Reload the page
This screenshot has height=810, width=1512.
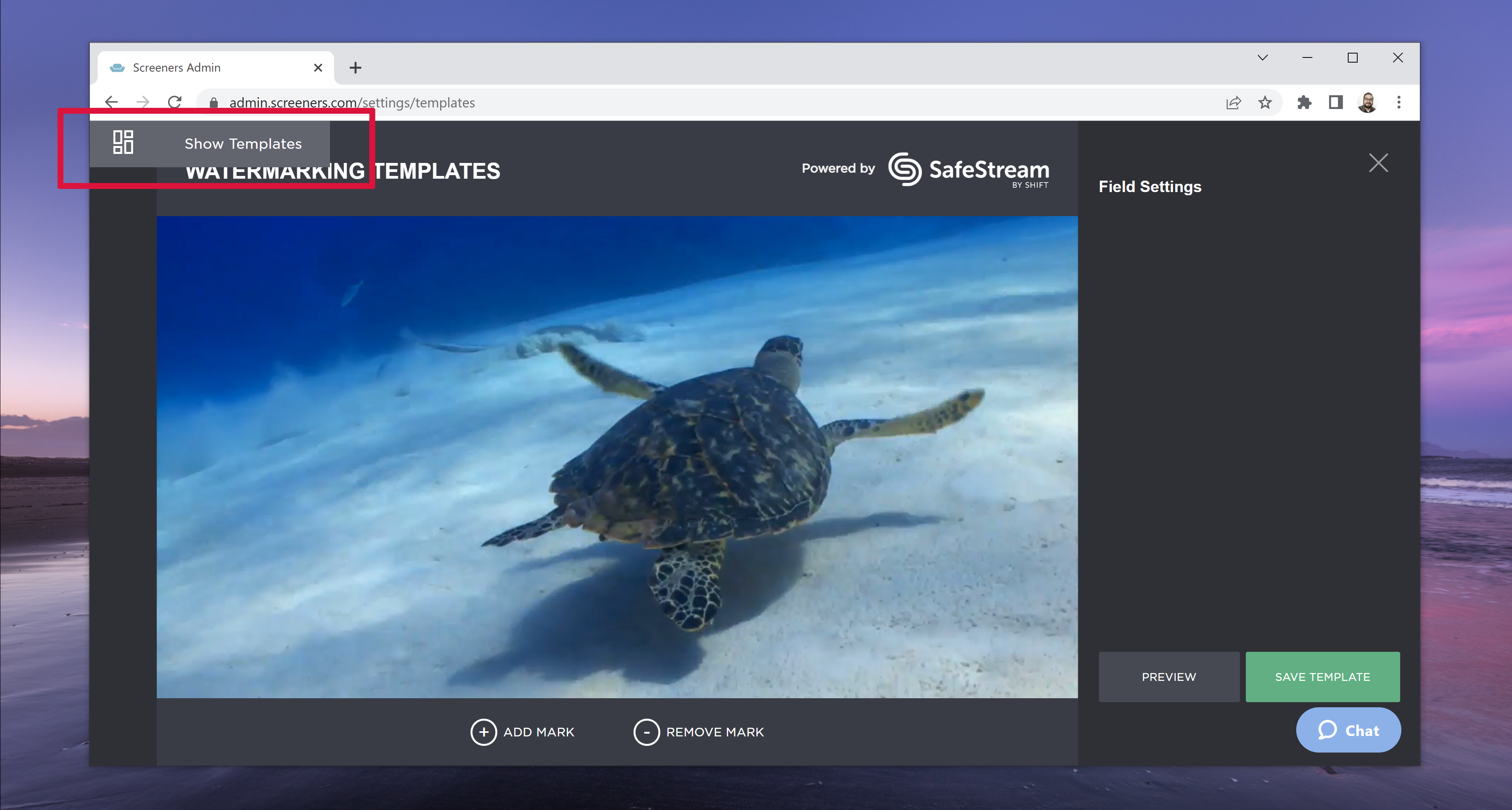[175, 103]
